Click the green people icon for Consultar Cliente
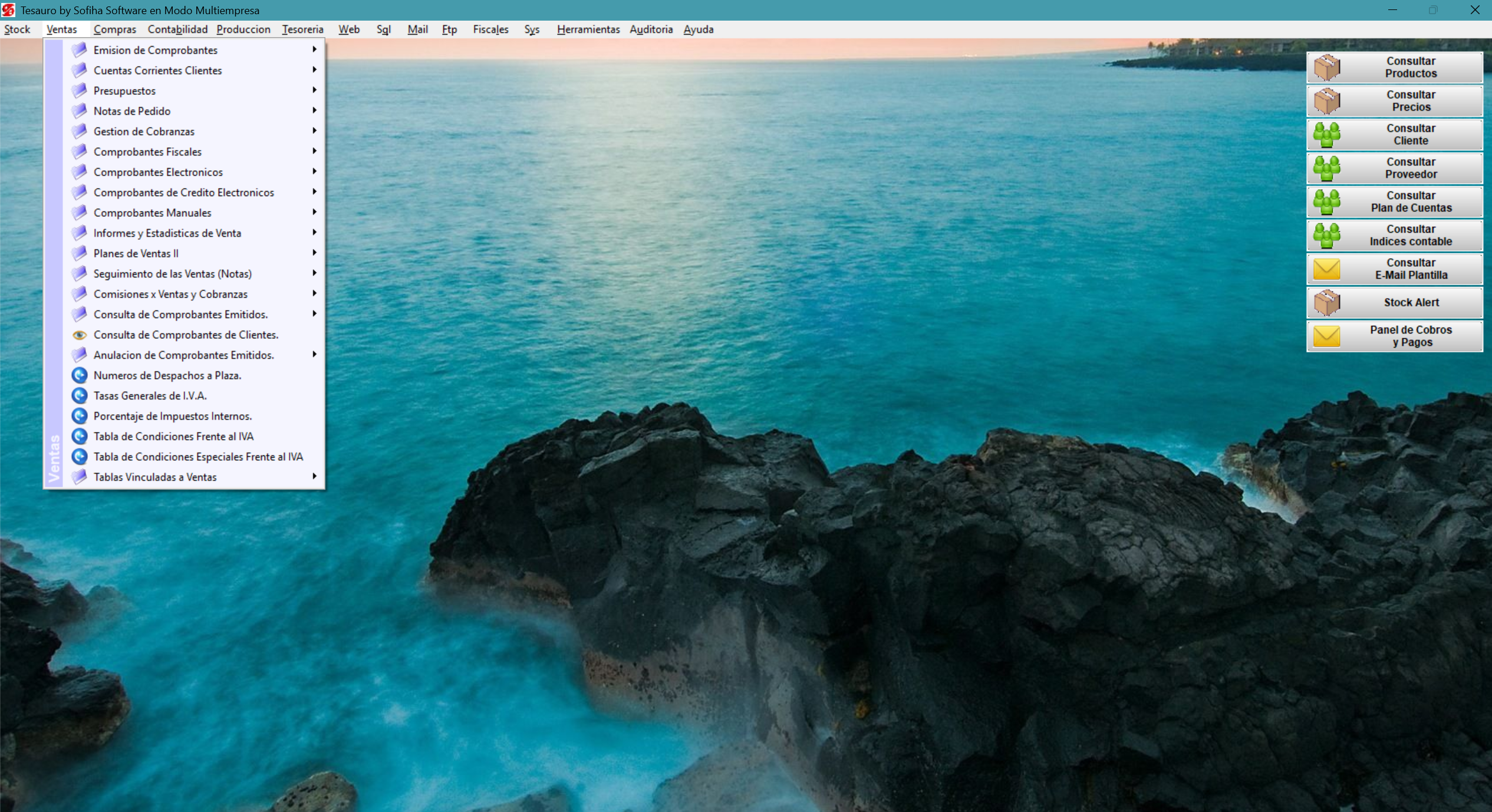Viewport: 1492px width, 812px height. click(1327, 135)
